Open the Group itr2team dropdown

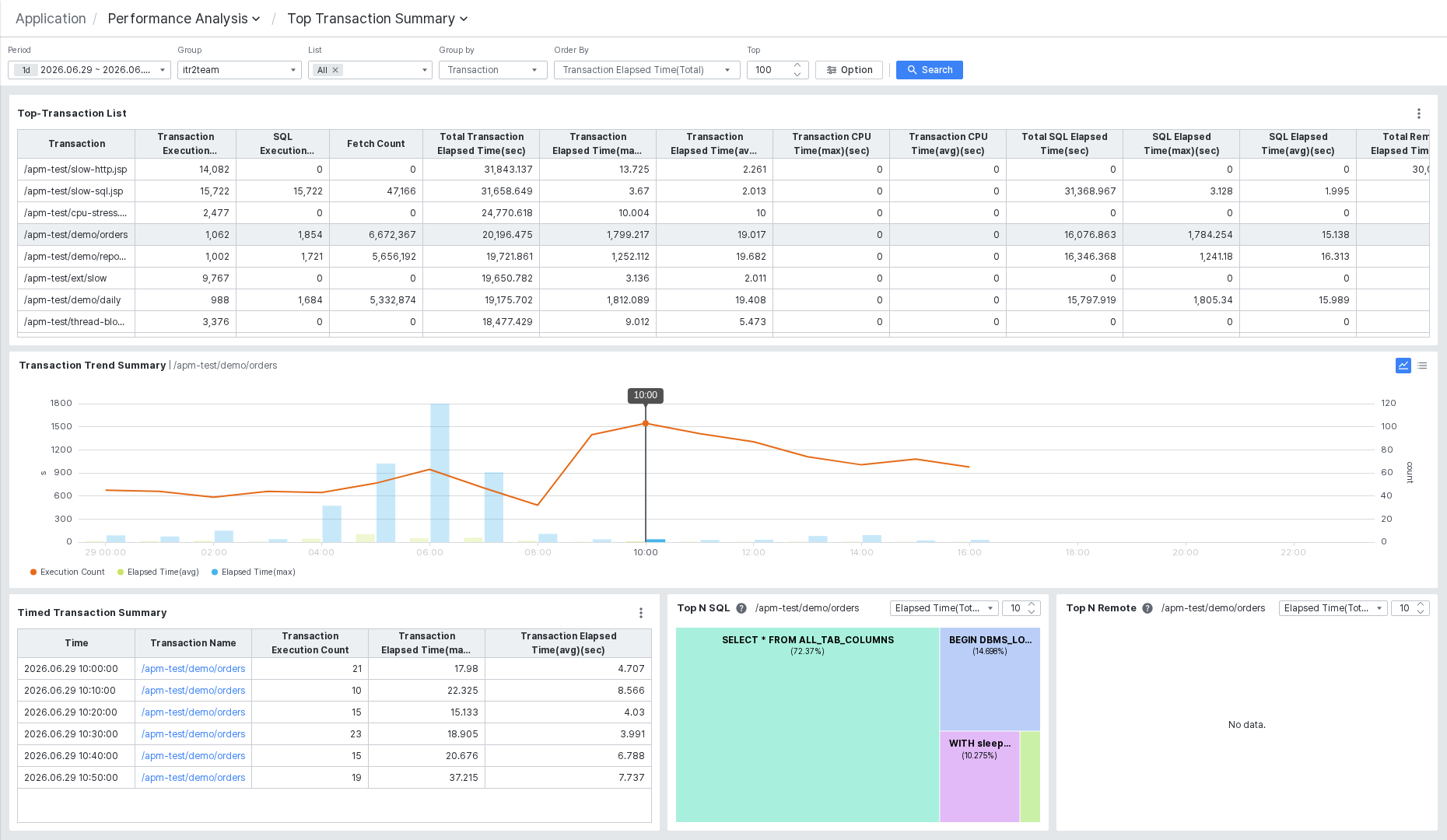click(240, 70)
